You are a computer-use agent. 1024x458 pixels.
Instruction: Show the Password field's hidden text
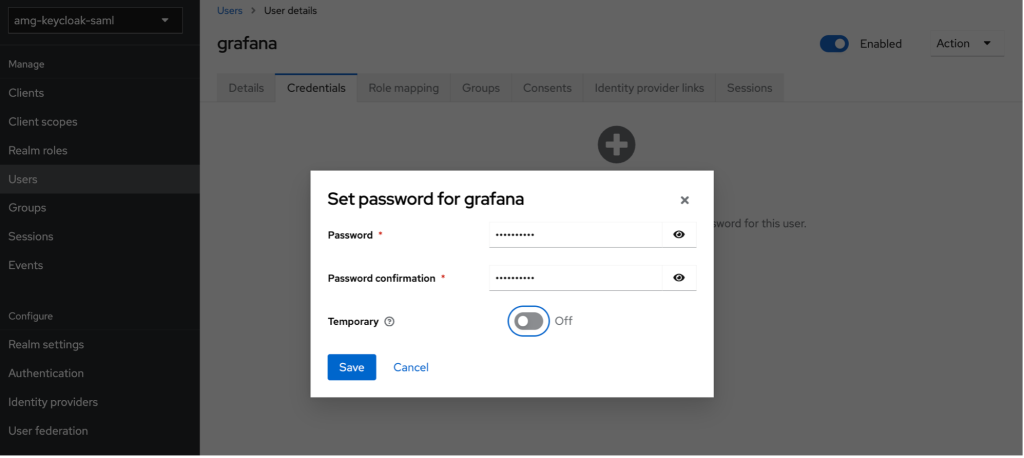[x=679, y=235]
